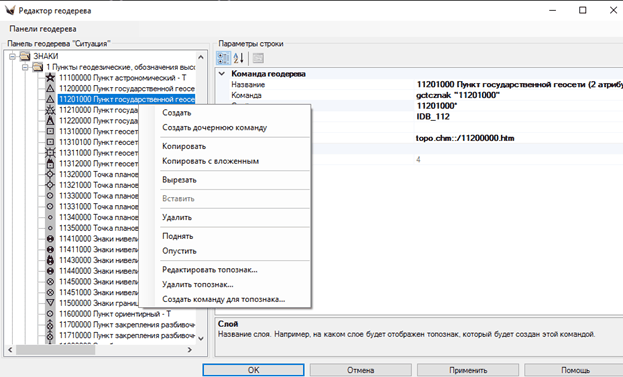Click the square icon of item 11310000
Viewport: 623px width, 377px height.
coord(50,131)
